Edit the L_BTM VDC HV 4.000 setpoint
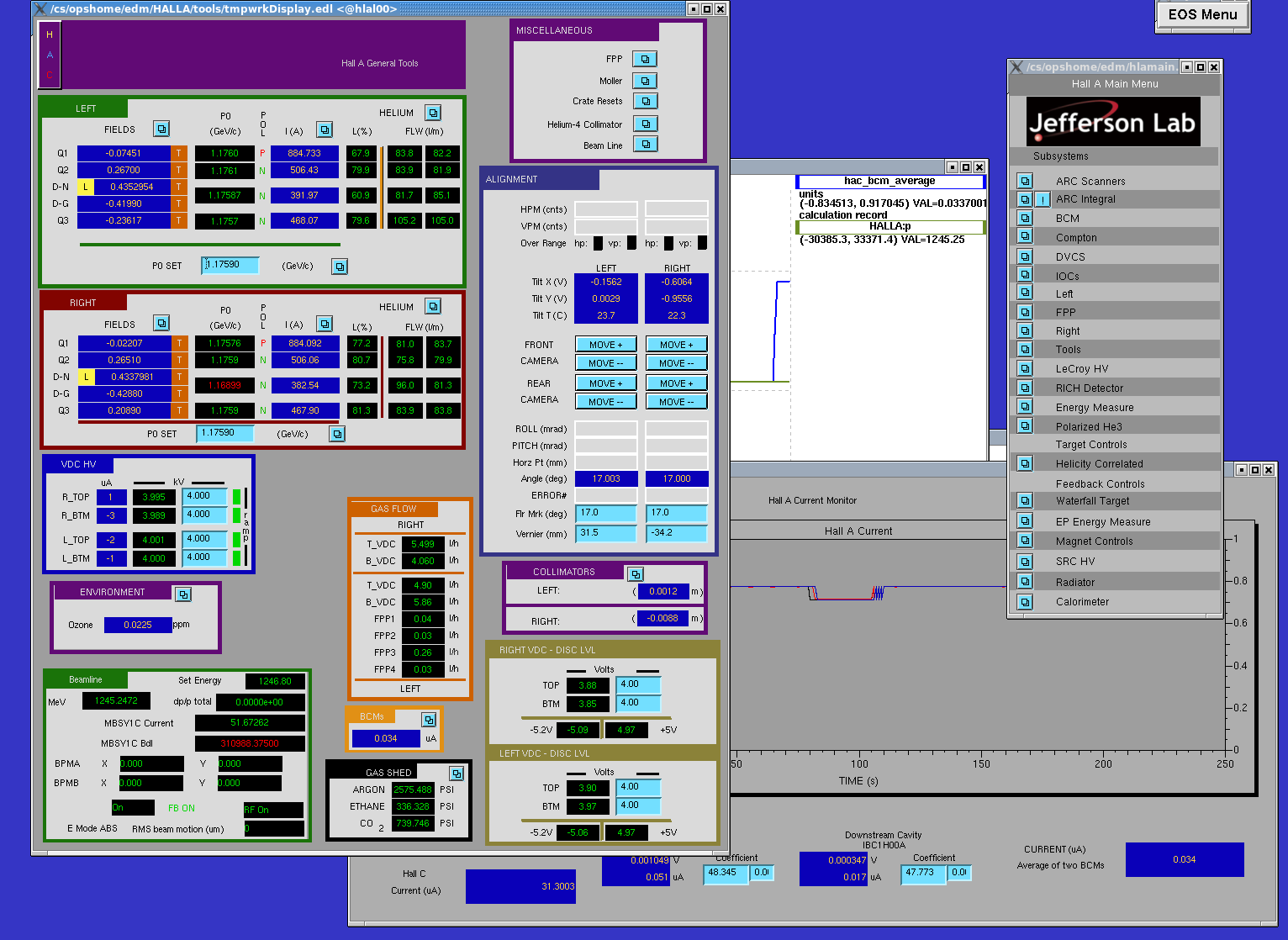1288x940 pixels. tap(205, 557)
